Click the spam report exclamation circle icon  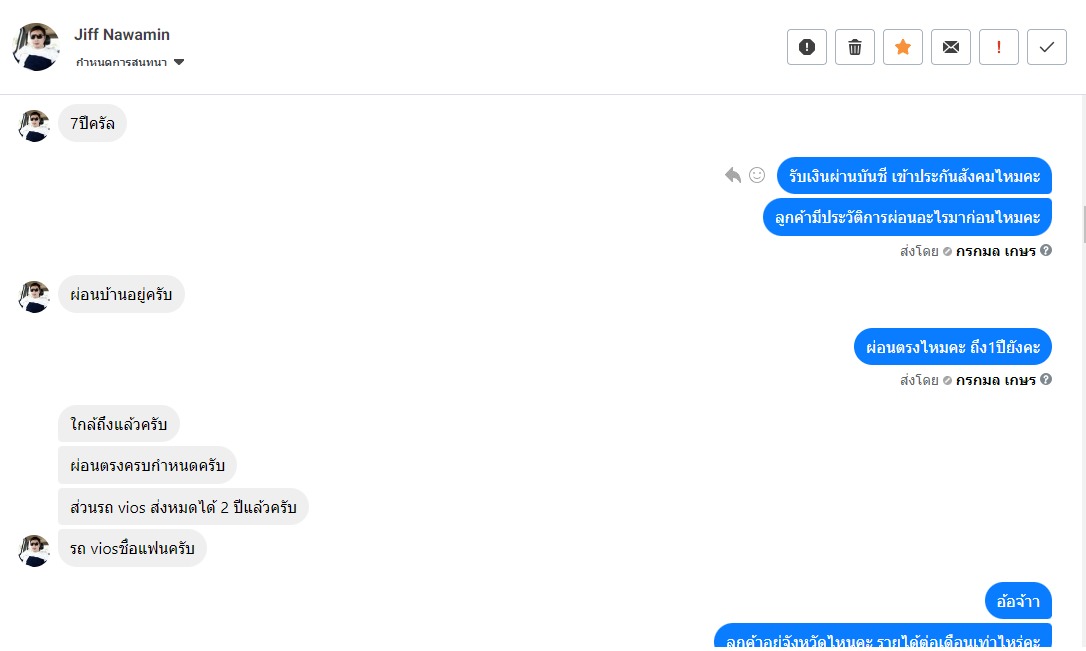click(806, 47)
